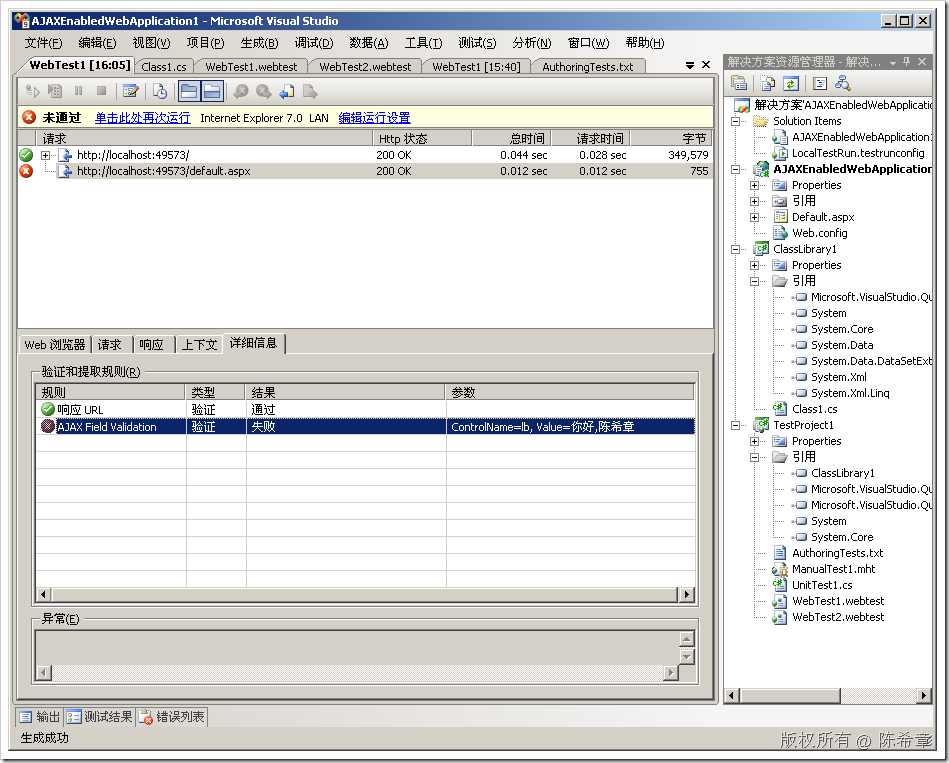Open the 上下文 tab
Image resolution: width=949 pixels, height=763 pixels.
pyautogui.click(x=199, y=345)
